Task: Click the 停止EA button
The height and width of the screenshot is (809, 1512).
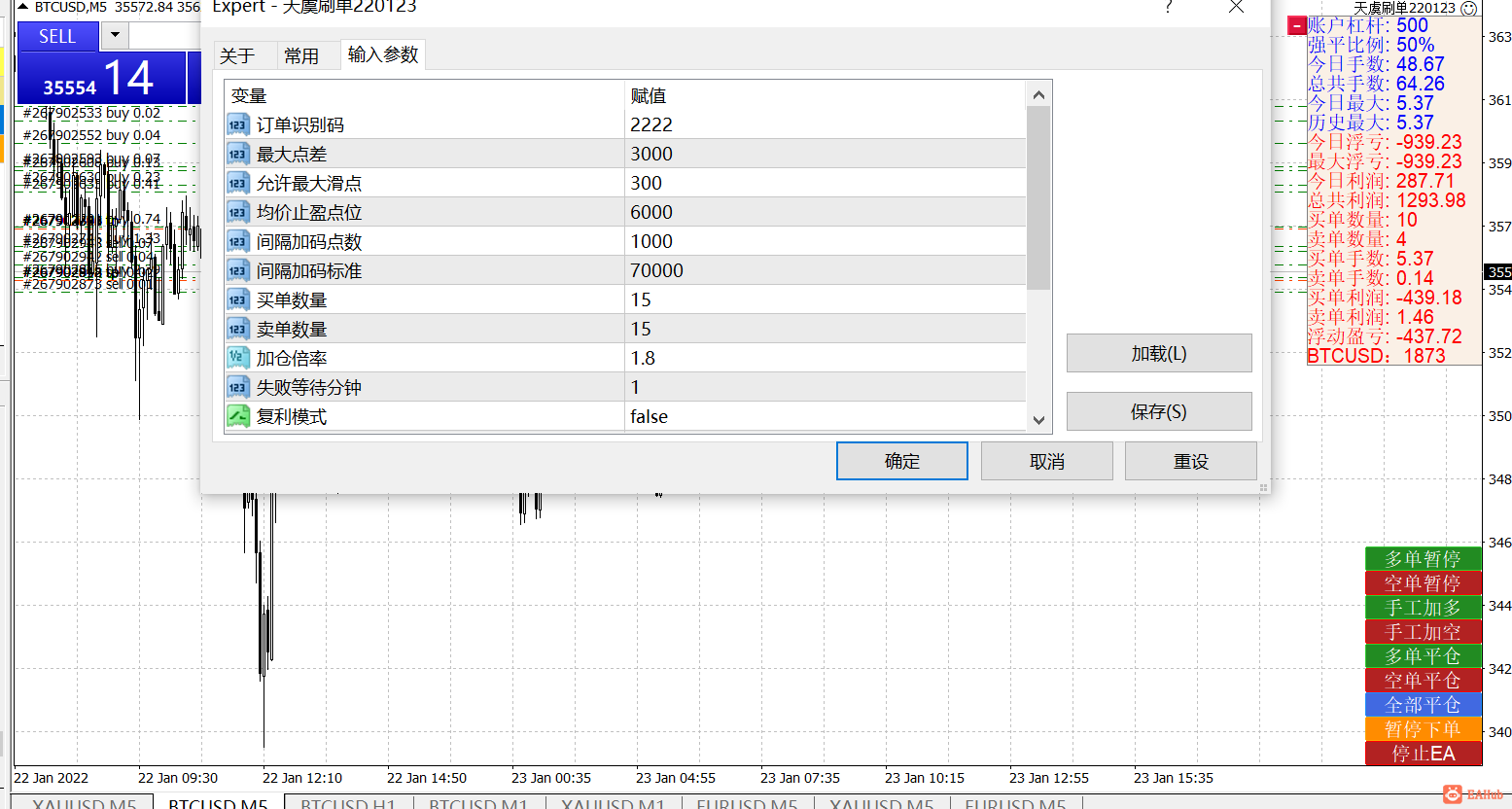Action: coord(1423,754)
